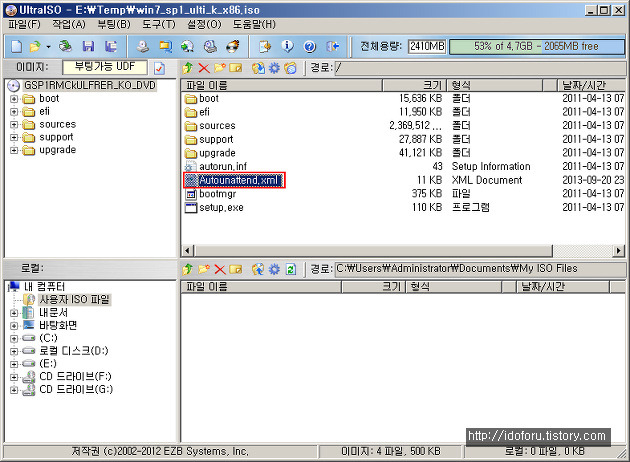Expand the (C:) drive node

tap(14, 338)
